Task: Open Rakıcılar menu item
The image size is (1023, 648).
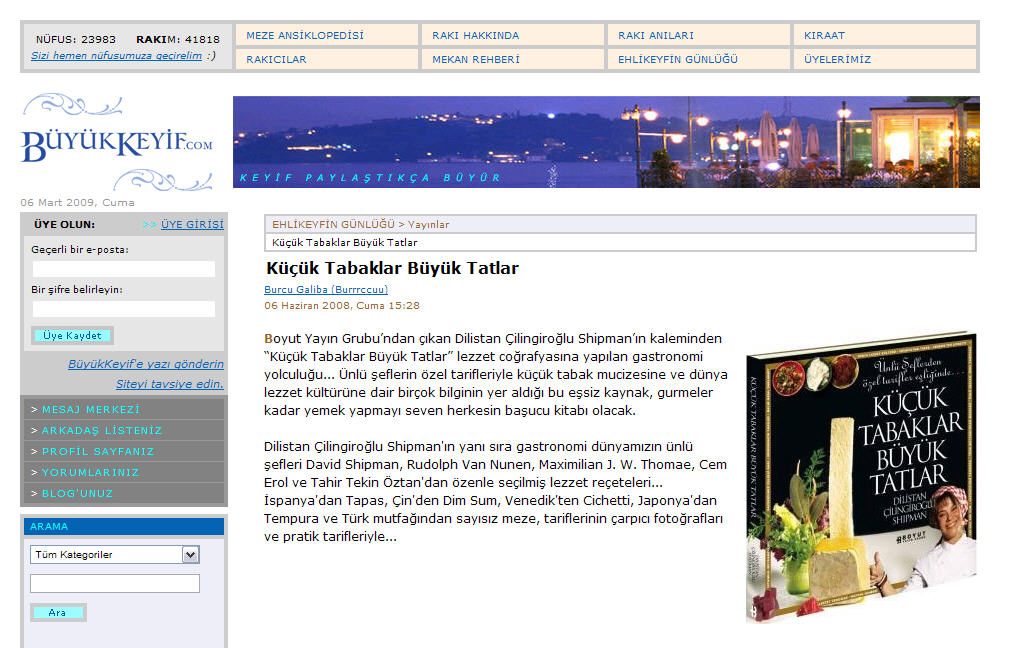Action: (276, 59)
